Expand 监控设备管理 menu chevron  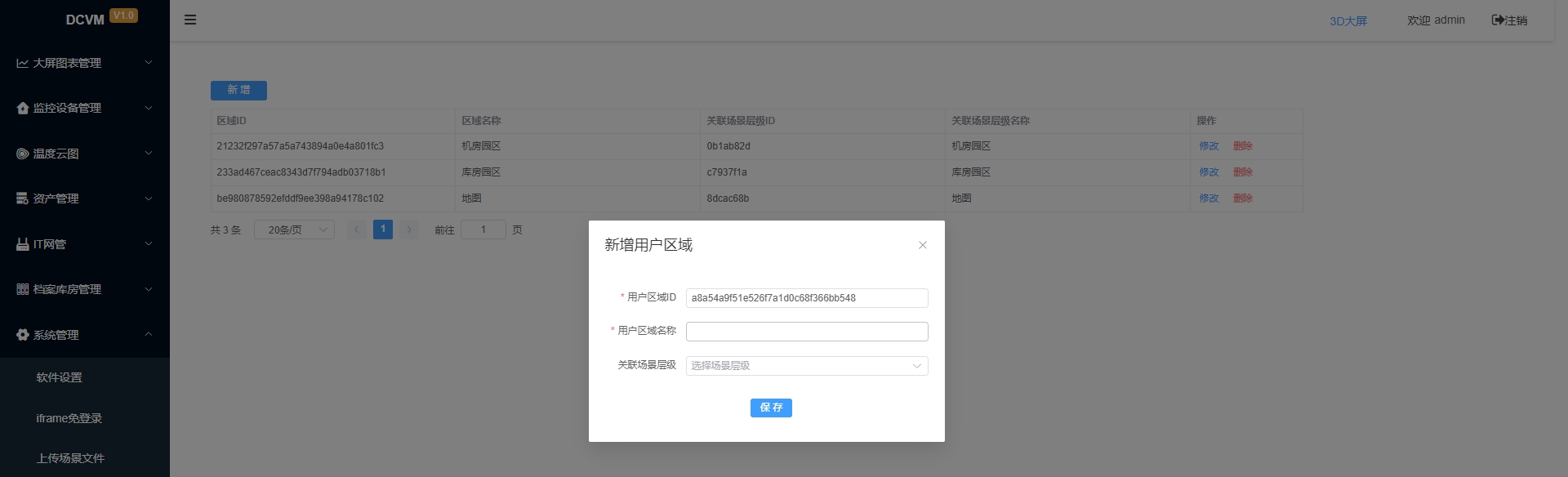coord(149,108)
